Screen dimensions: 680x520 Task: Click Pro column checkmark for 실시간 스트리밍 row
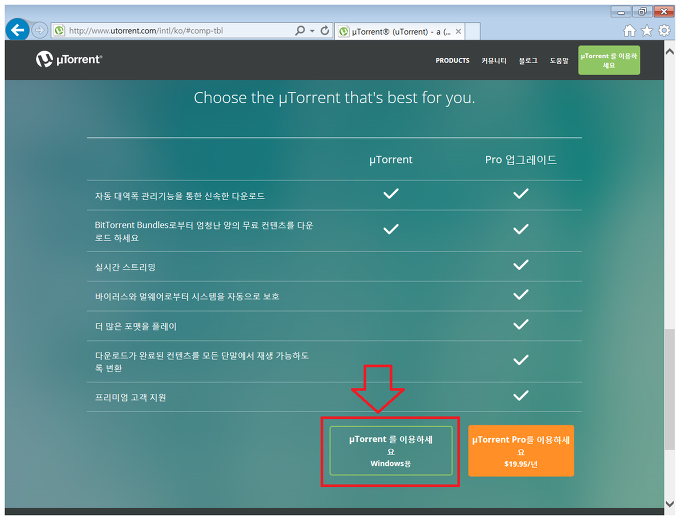(521, 265)
